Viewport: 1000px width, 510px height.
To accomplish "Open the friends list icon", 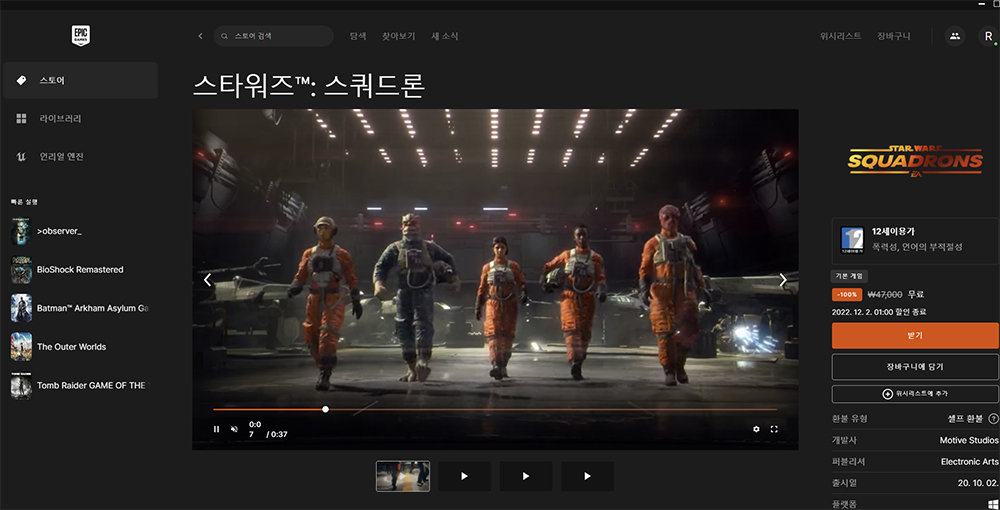I will click(x=955, y=36).
